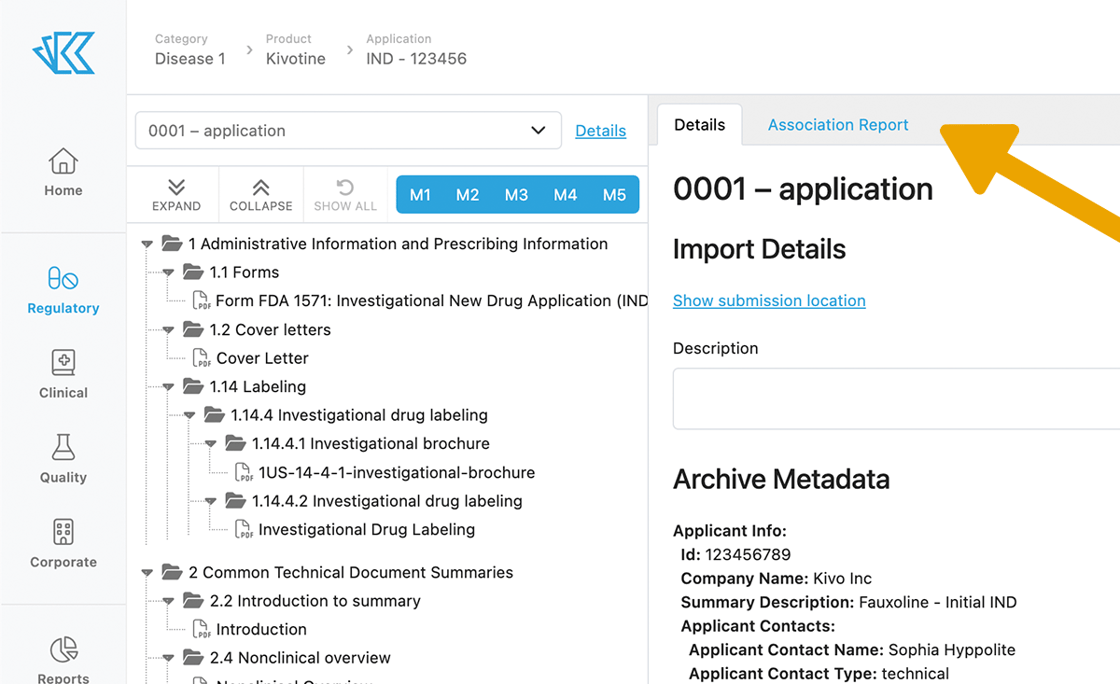The width and height of the screenshot is (1120, 684).
Task: Toggle the M5 module filter
Action: click(614, 195)
